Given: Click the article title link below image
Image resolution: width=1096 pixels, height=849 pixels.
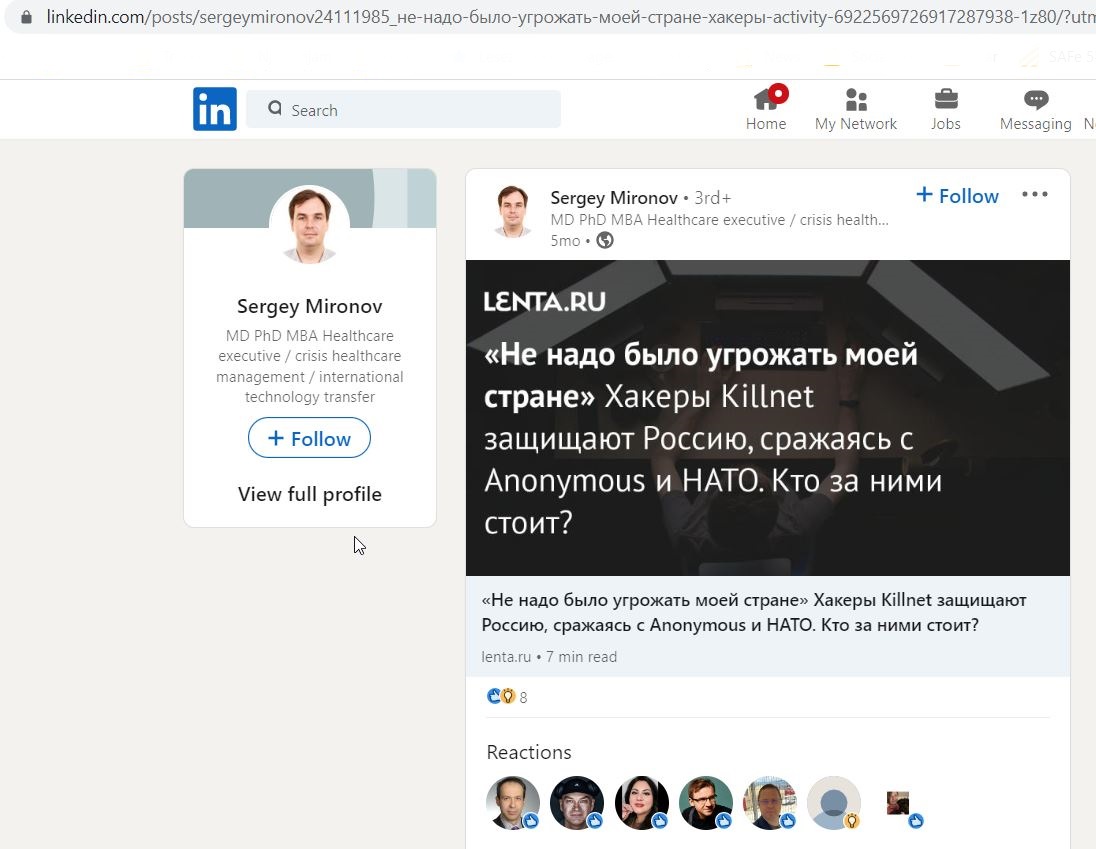Looking at the screenshot, I should pos(754,612).
